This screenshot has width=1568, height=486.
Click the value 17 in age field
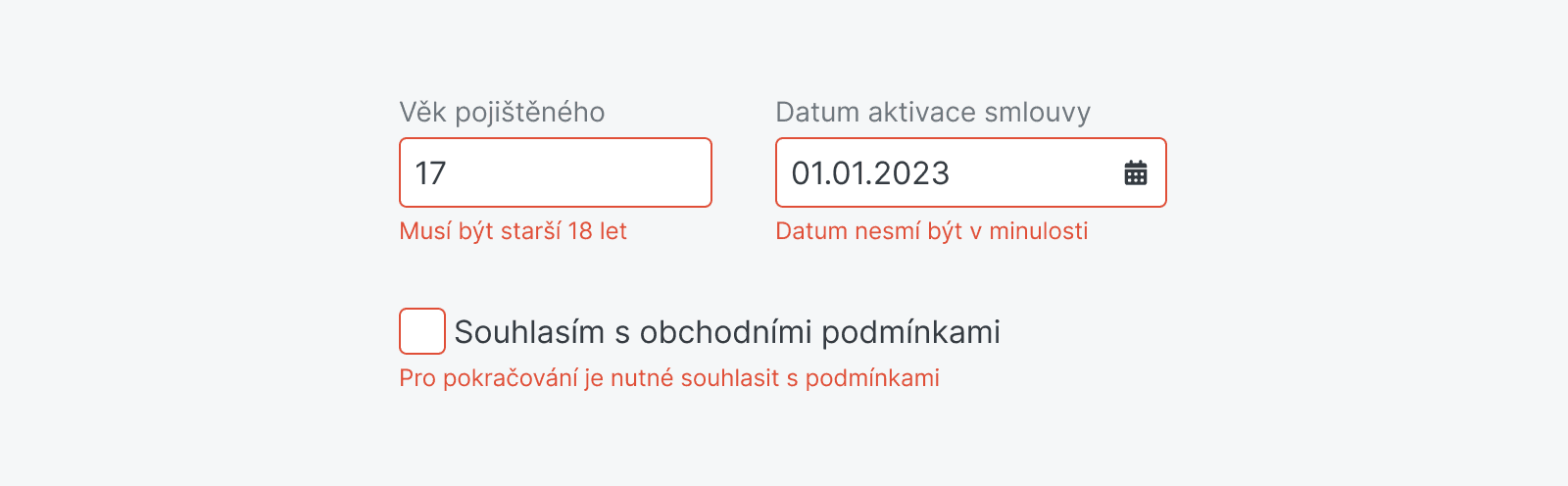[x=430, y=173]
